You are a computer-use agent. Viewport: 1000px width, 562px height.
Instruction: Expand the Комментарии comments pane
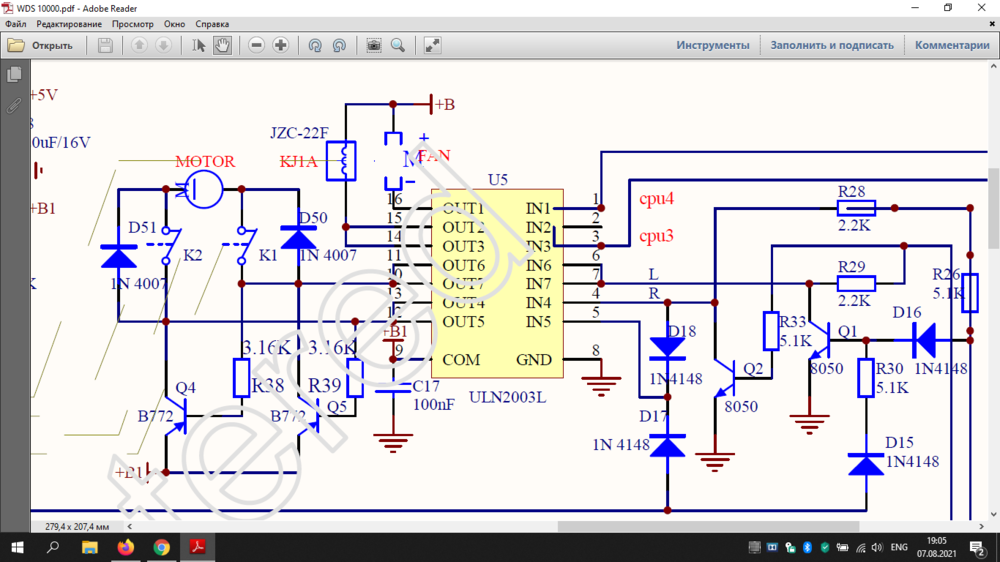(x=951, y=45)
